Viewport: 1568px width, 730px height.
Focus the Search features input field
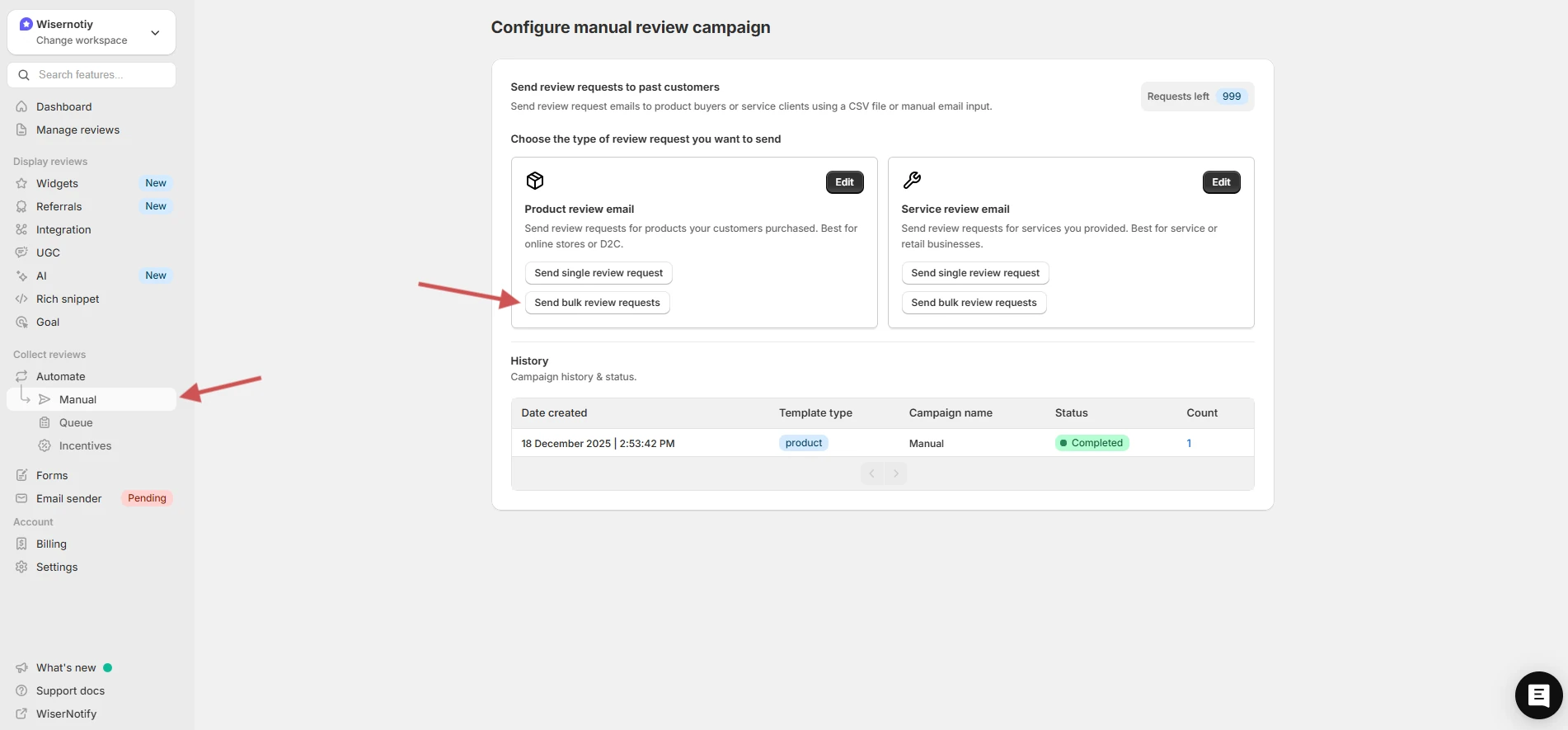pos(92,74)
